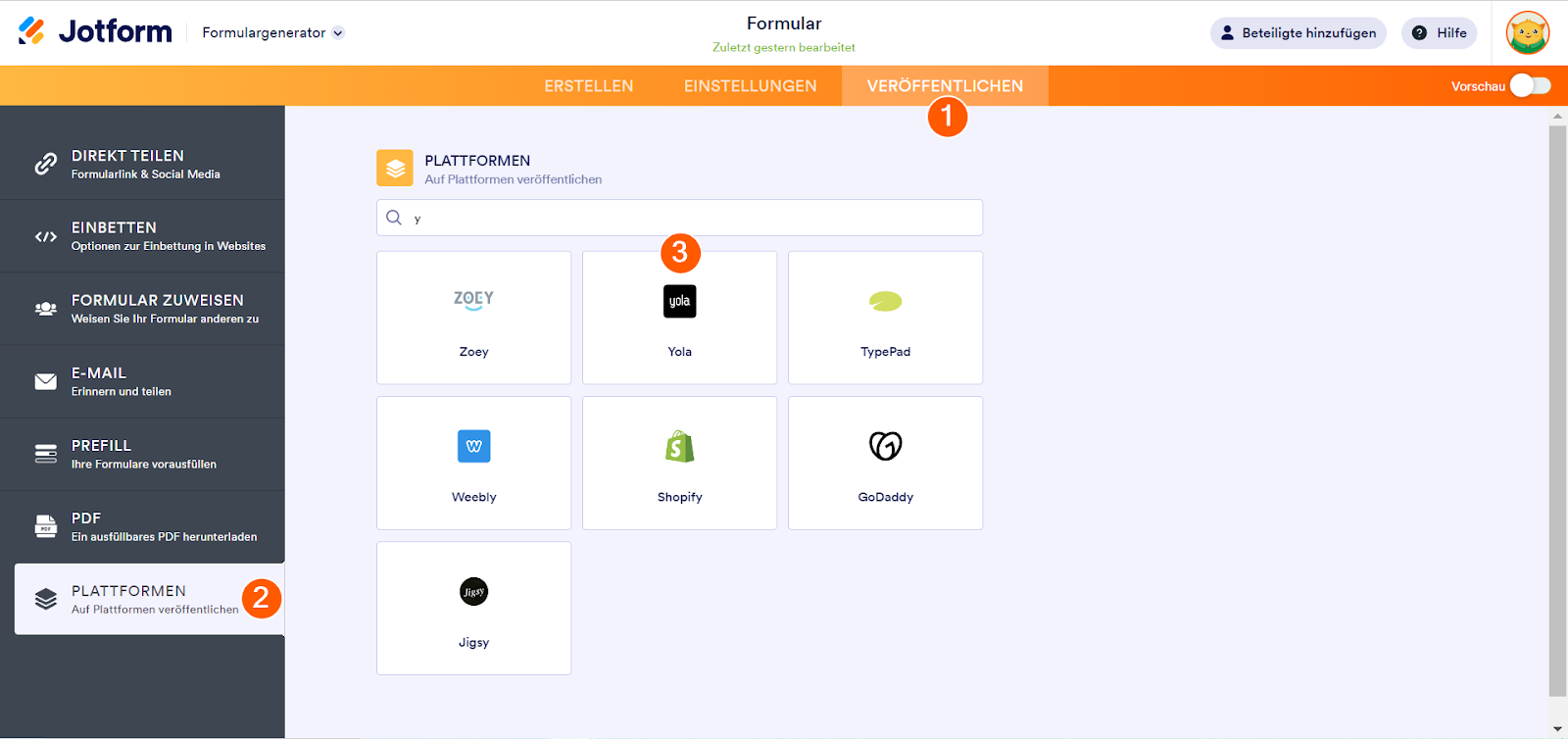This screenshot has width=1568, height=739.
Task: Go to Formular zuweisen section
Action: tap(142, 309)
